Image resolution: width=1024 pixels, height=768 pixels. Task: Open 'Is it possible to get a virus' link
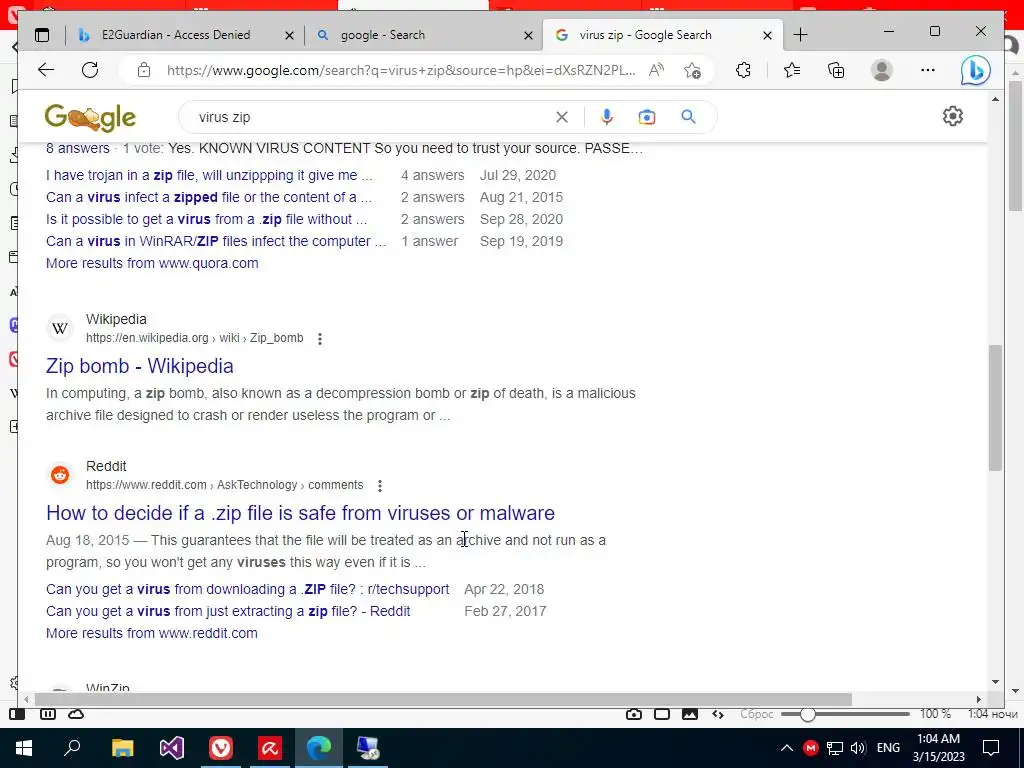click(x=206, y=219)
